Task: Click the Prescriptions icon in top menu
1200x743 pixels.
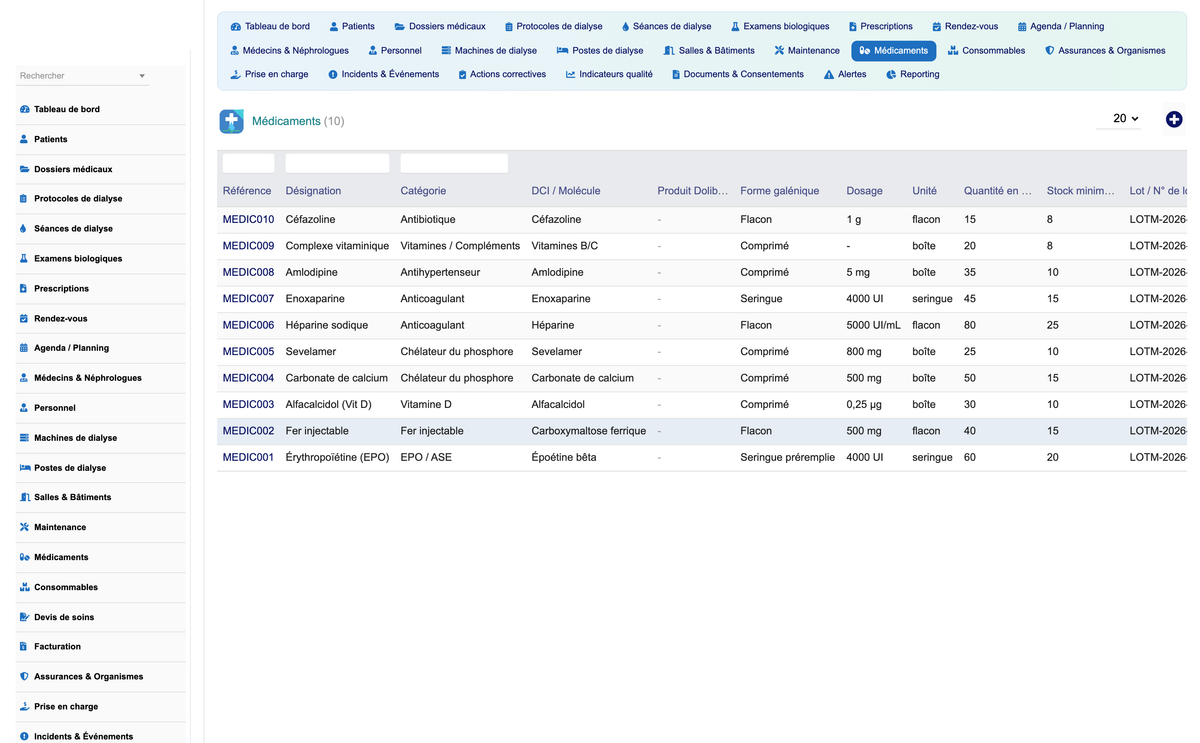Action: pos(852,26)
